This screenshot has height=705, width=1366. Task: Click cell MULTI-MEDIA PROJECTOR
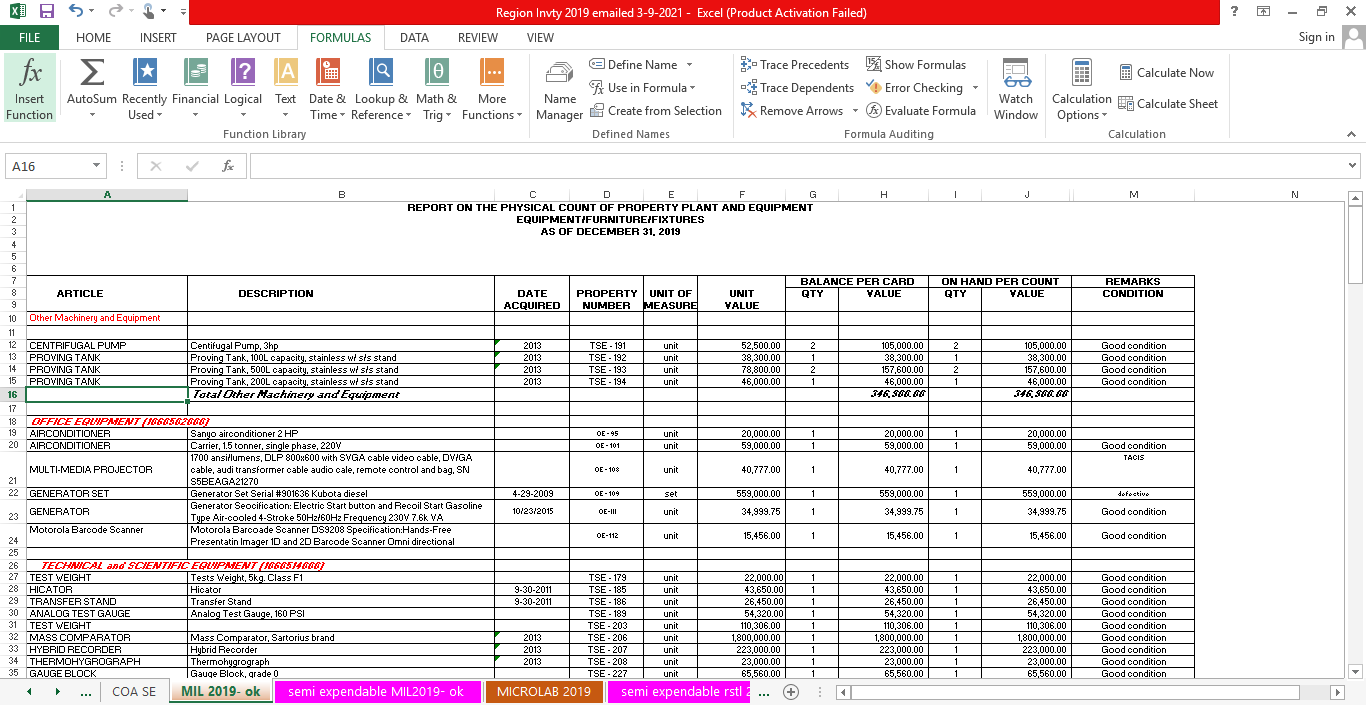coord(107,469)
